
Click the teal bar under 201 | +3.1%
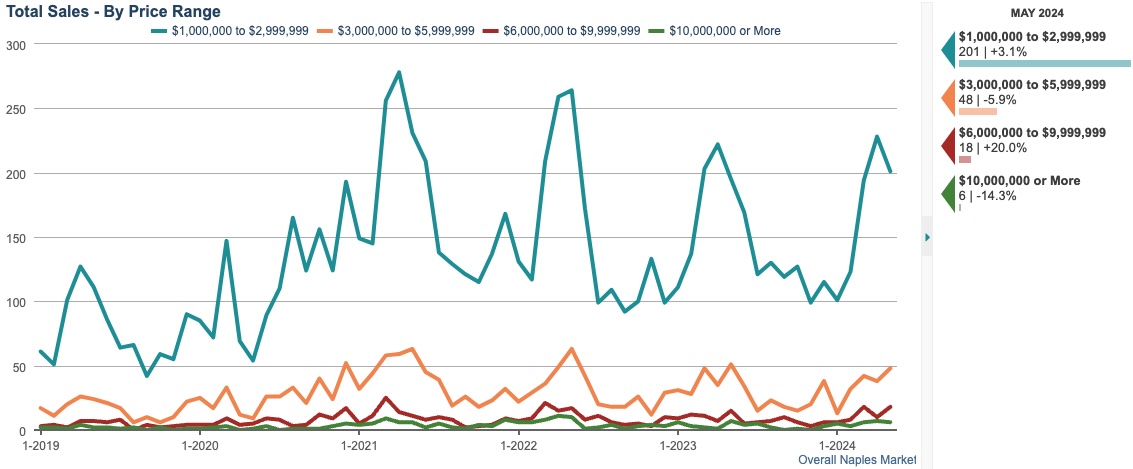[1044, 64]
